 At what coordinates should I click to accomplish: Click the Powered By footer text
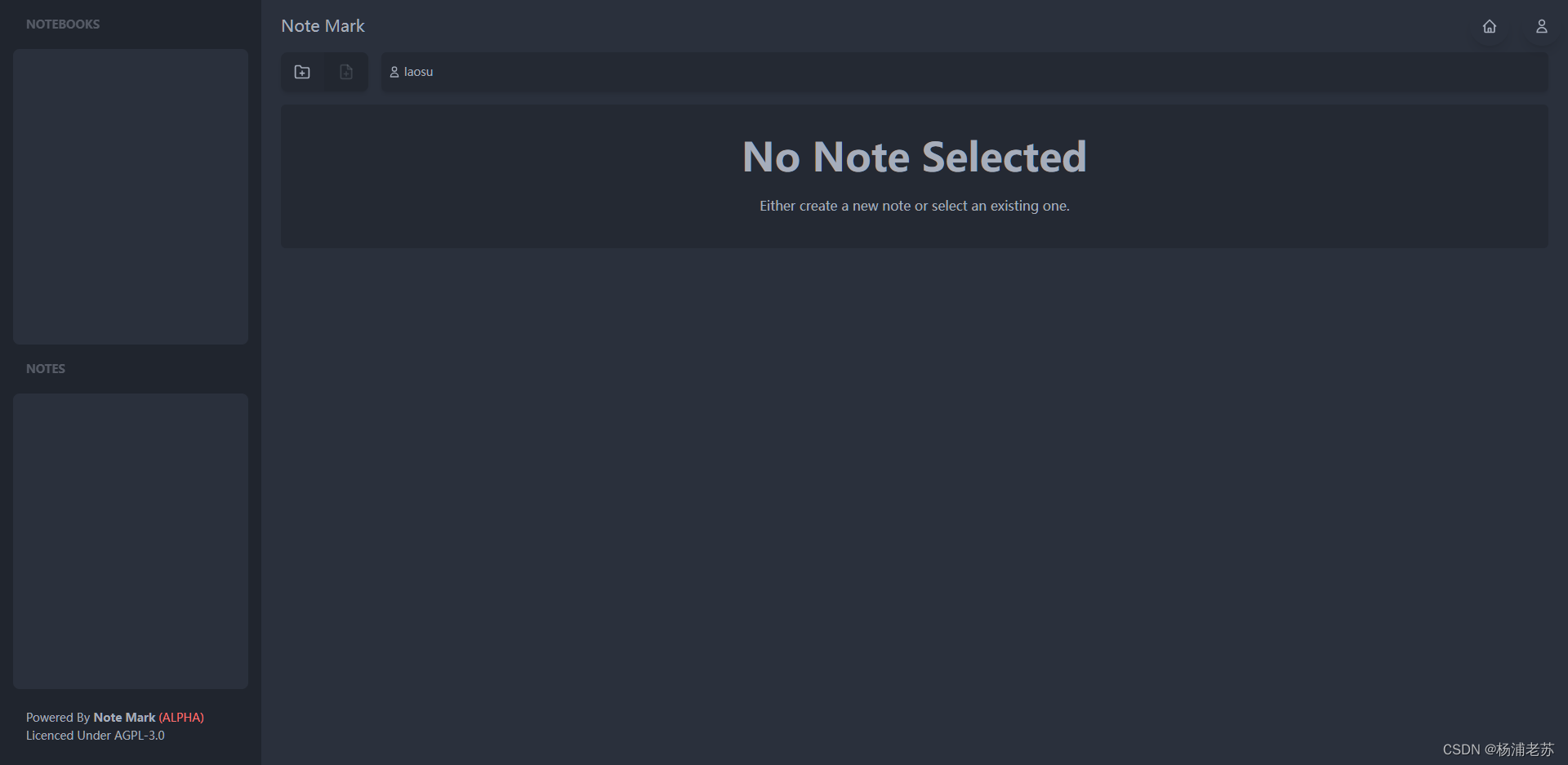coord(58,717)
